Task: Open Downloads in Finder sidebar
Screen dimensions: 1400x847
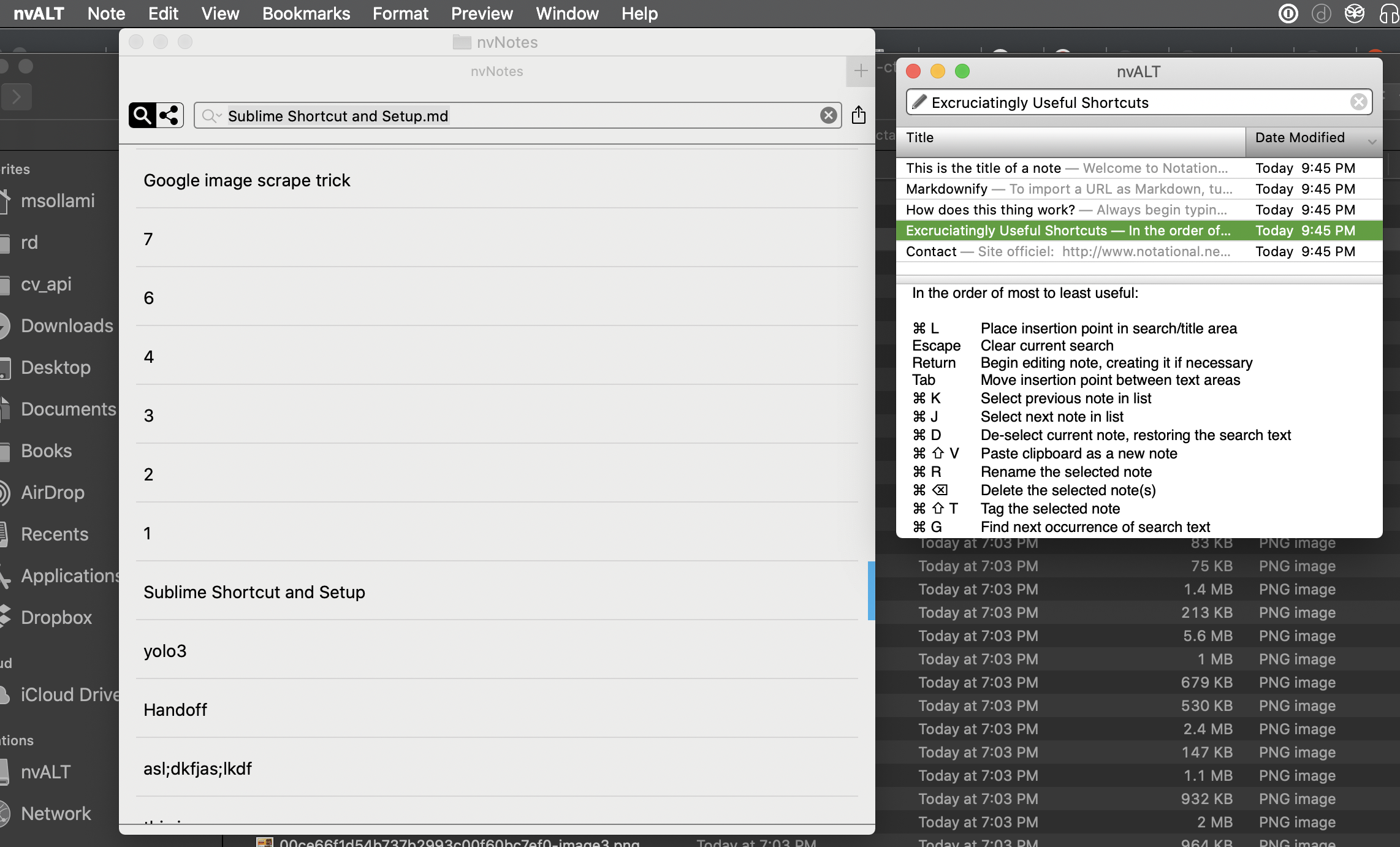Action: tap(67, 325)
